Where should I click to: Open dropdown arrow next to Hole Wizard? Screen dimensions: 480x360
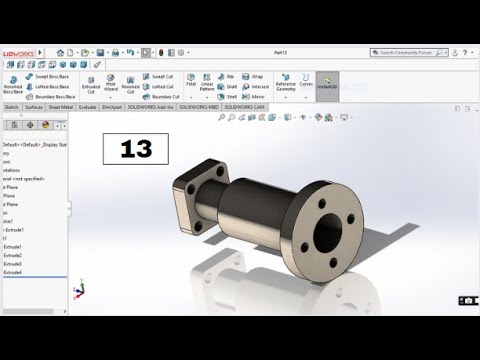[x=111, y=98]
